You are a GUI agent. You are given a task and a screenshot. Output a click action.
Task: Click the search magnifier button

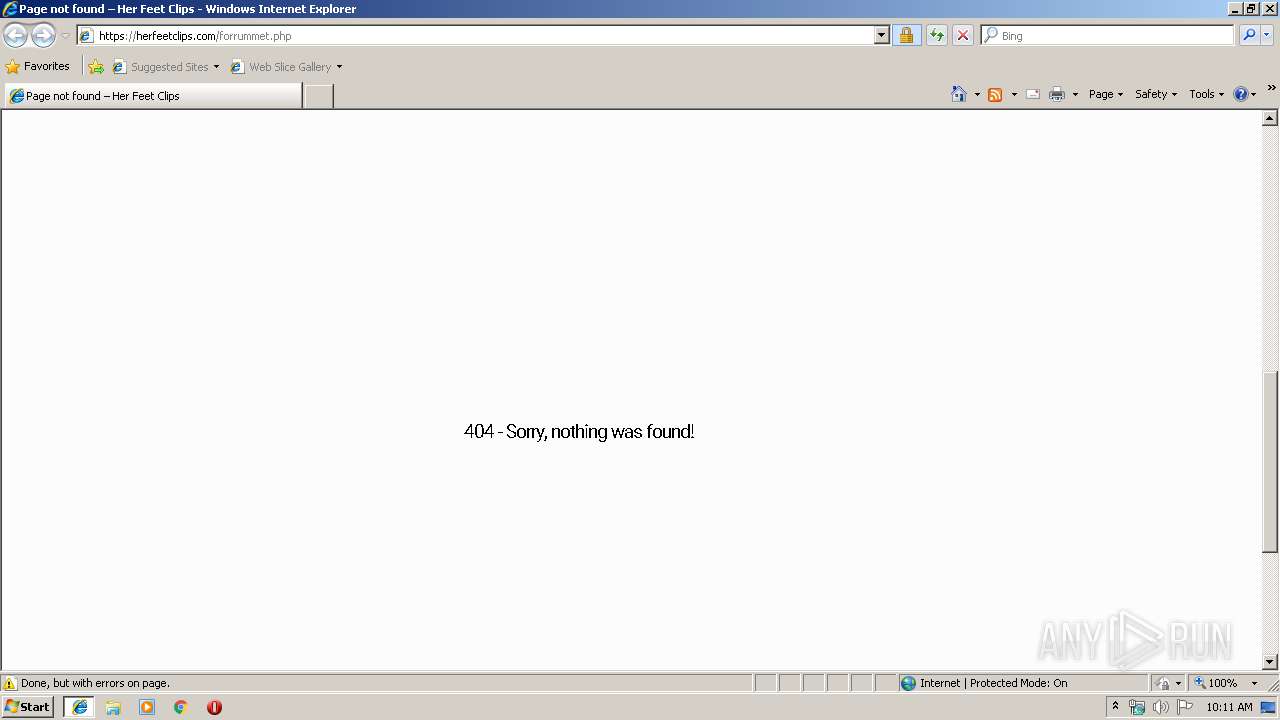(x=1249, y=36)
